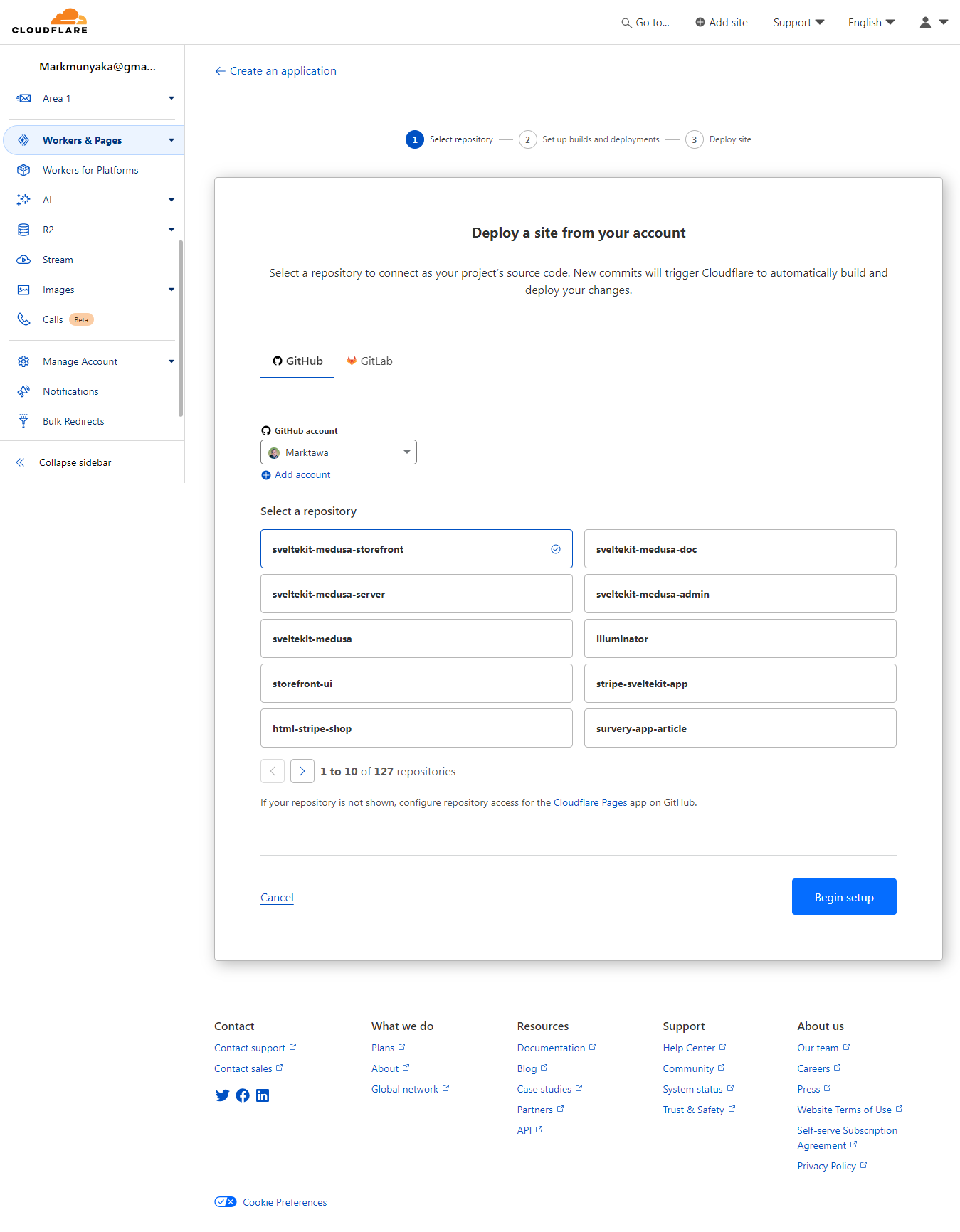Expand the AI sidebar section arrow
The image size is (960, 1232).
pos(172,200)
